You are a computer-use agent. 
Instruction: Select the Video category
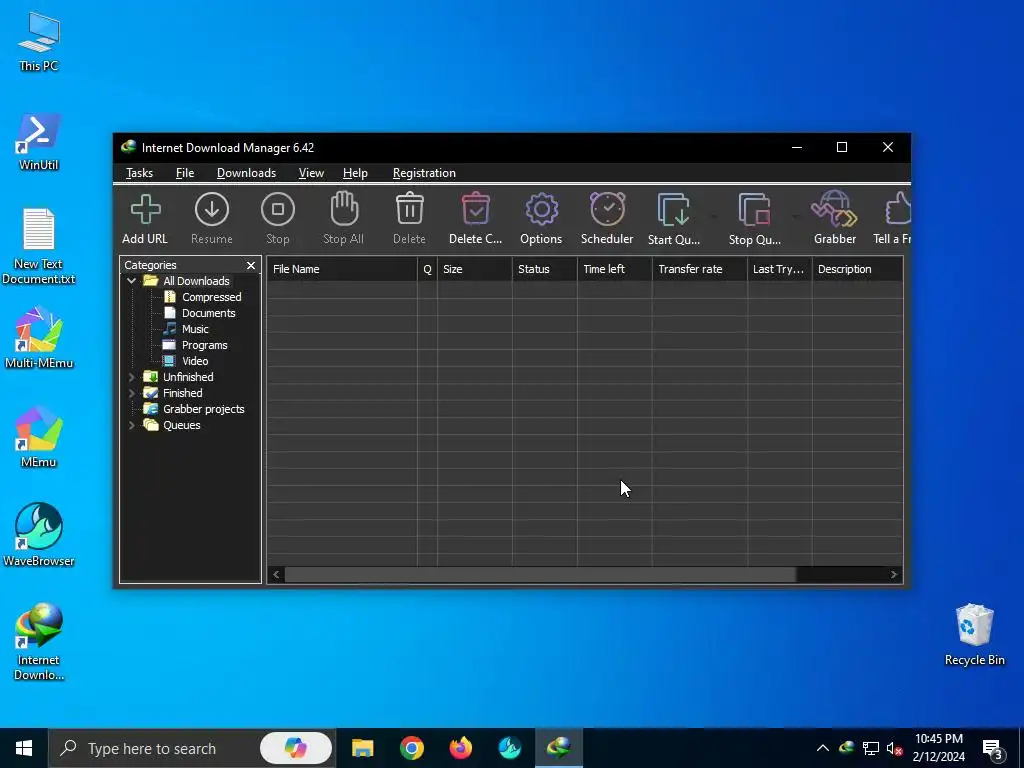[195, 361]
